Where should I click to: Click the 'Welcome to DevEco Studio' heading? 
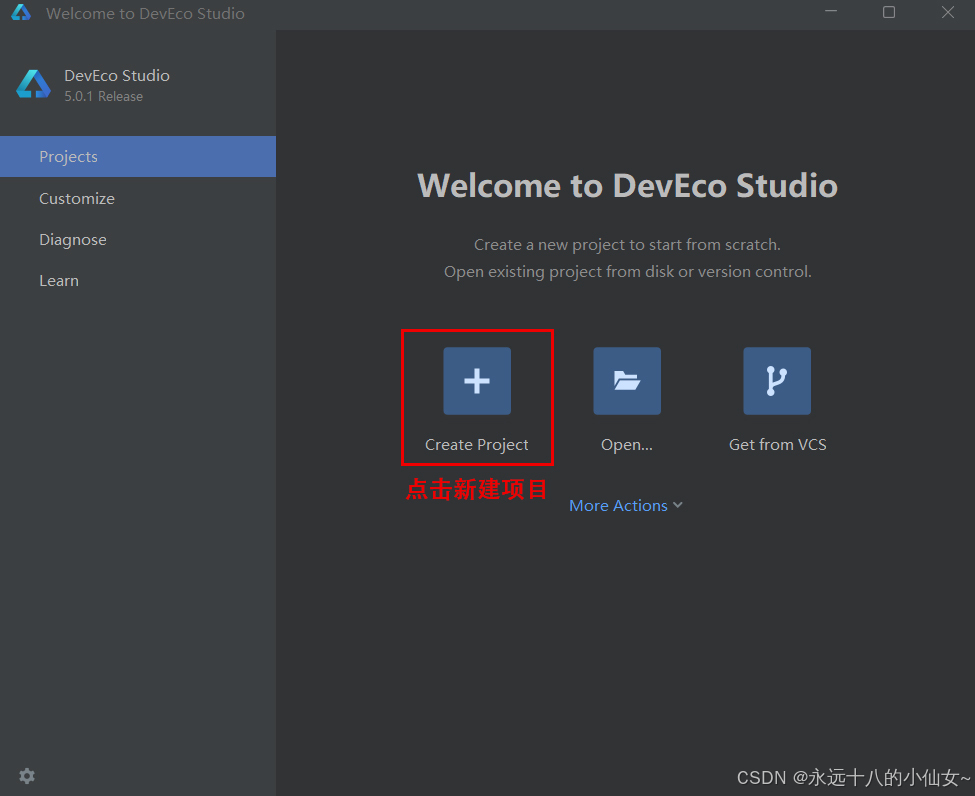(x=627, y=185)
